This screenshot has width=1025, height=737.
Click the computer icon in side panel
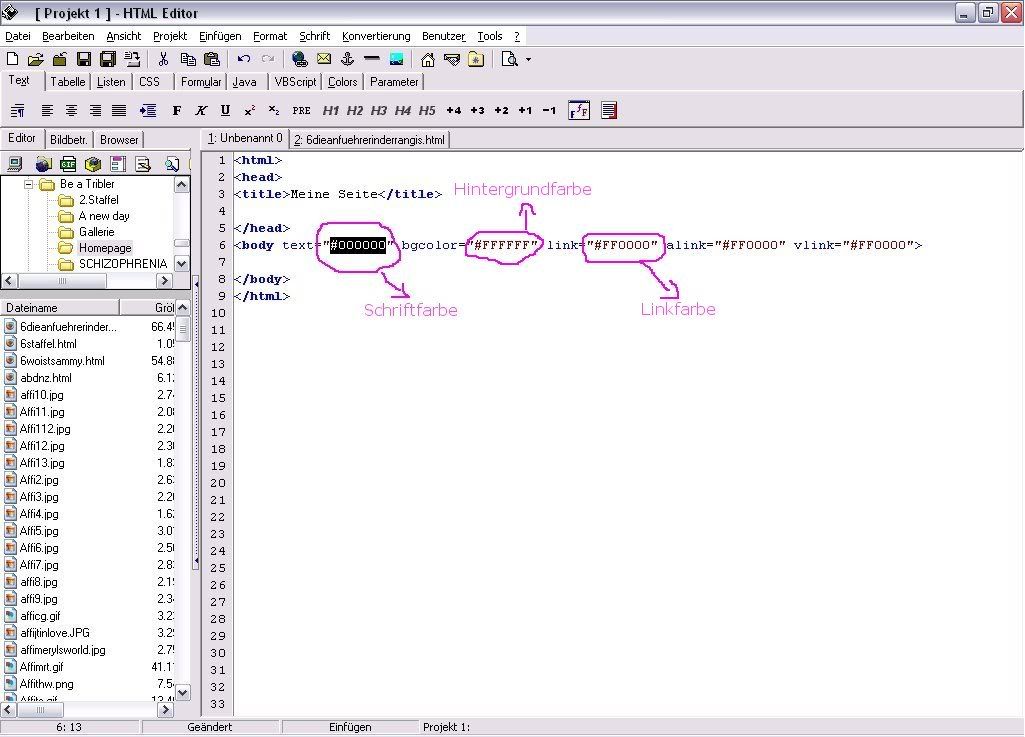pos(14,164)
